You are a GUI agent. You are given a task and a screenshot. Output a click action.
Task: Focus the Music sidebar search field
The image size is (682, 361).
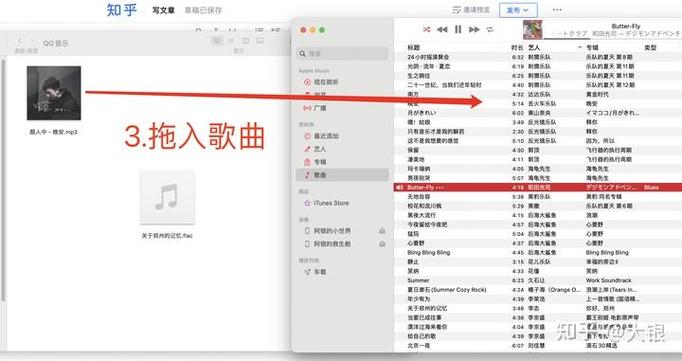[x=343, y=53]
